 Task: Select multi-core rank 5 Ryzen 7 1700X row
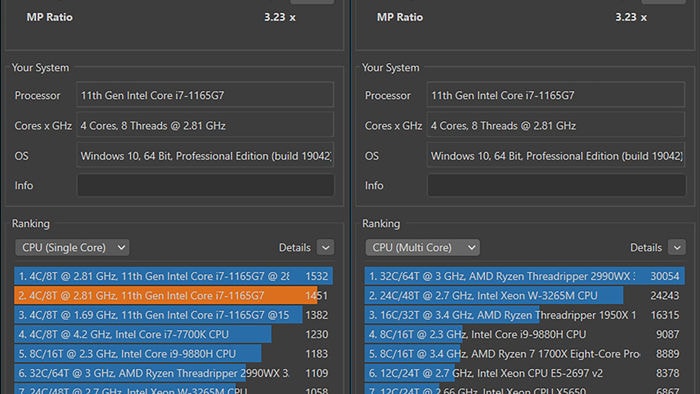tap(524, 354)
